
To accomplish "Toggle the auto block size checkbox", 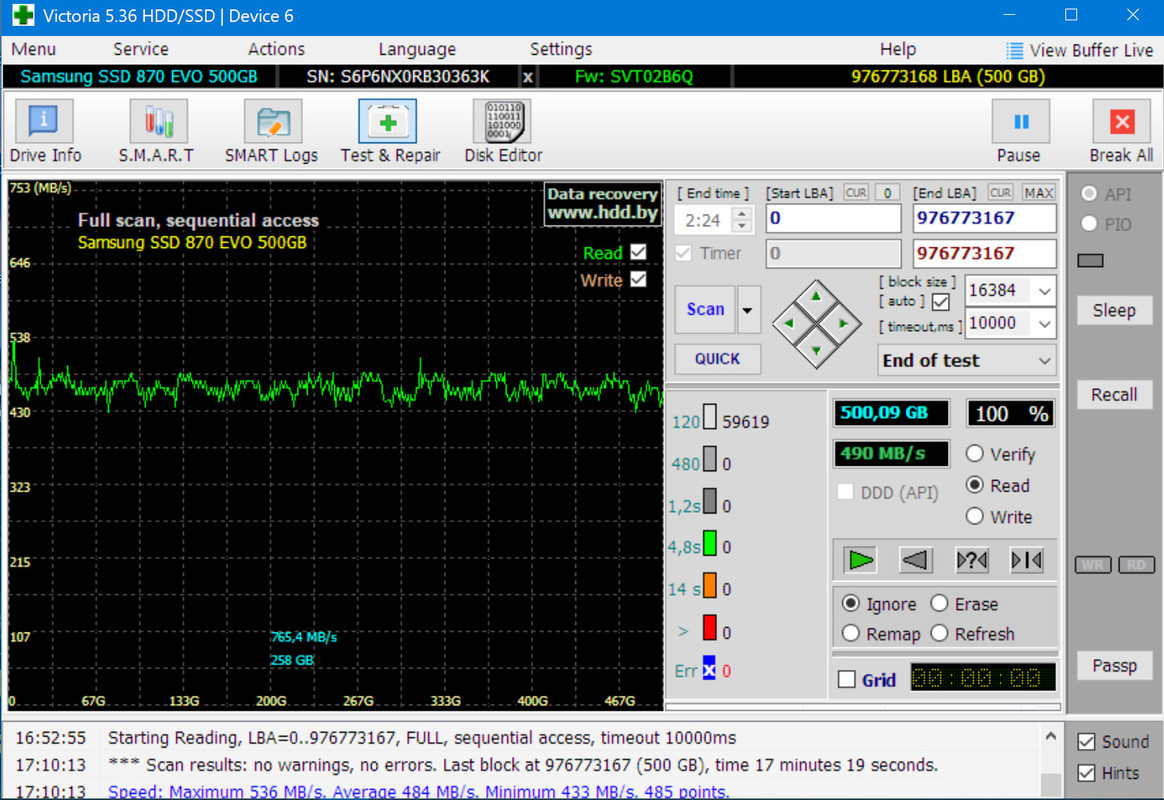I will pos(941,302).
